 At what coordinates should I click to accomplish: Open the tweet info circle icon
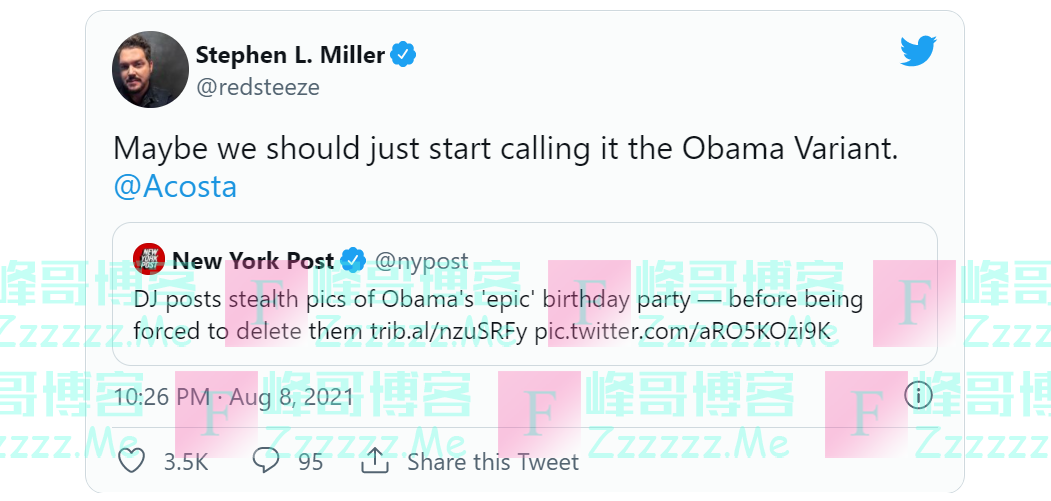[918, 395]
